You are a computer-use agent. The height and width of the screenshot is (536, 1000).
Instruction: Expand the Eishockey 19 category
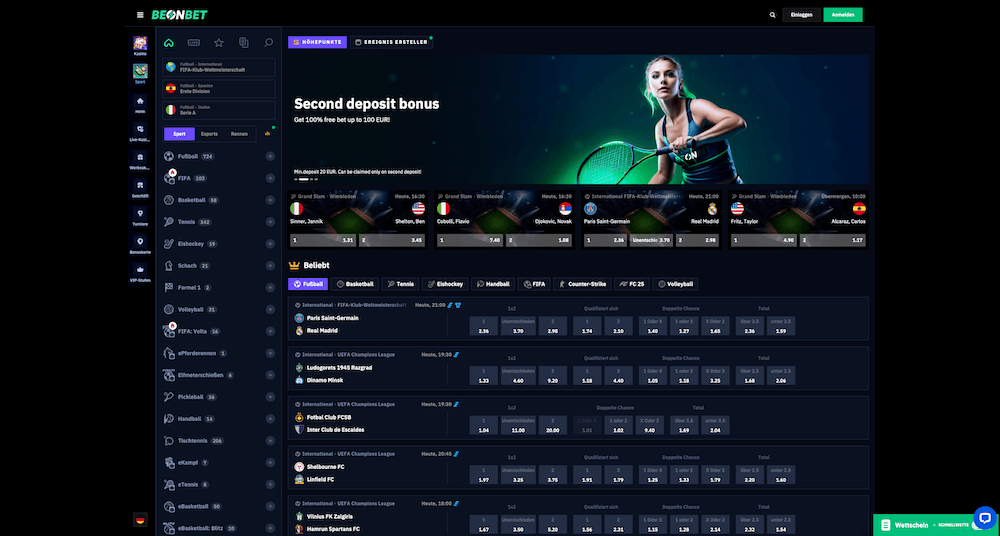(270, 244)
